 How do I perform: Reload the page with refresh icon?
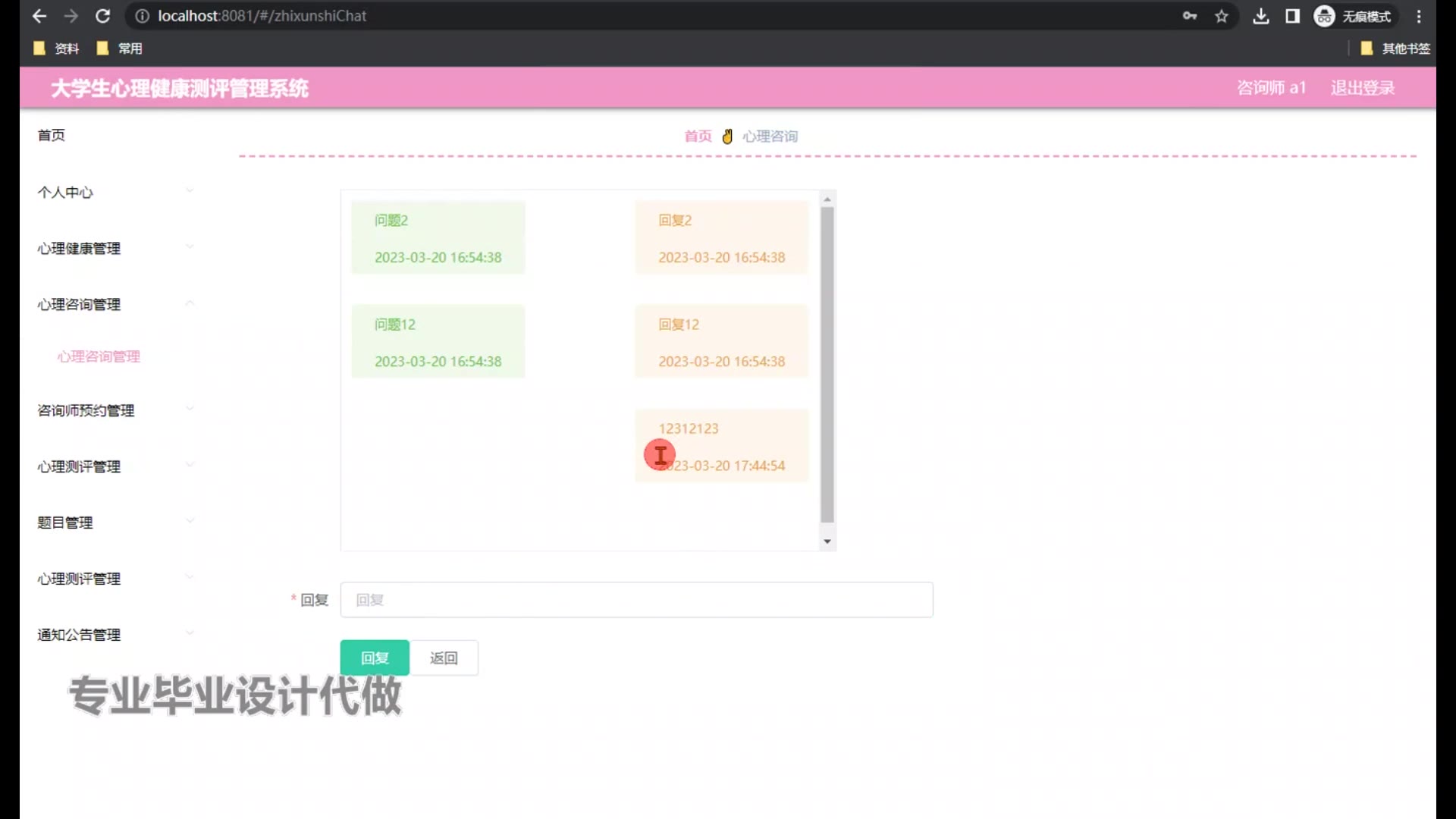coord(103,16)
